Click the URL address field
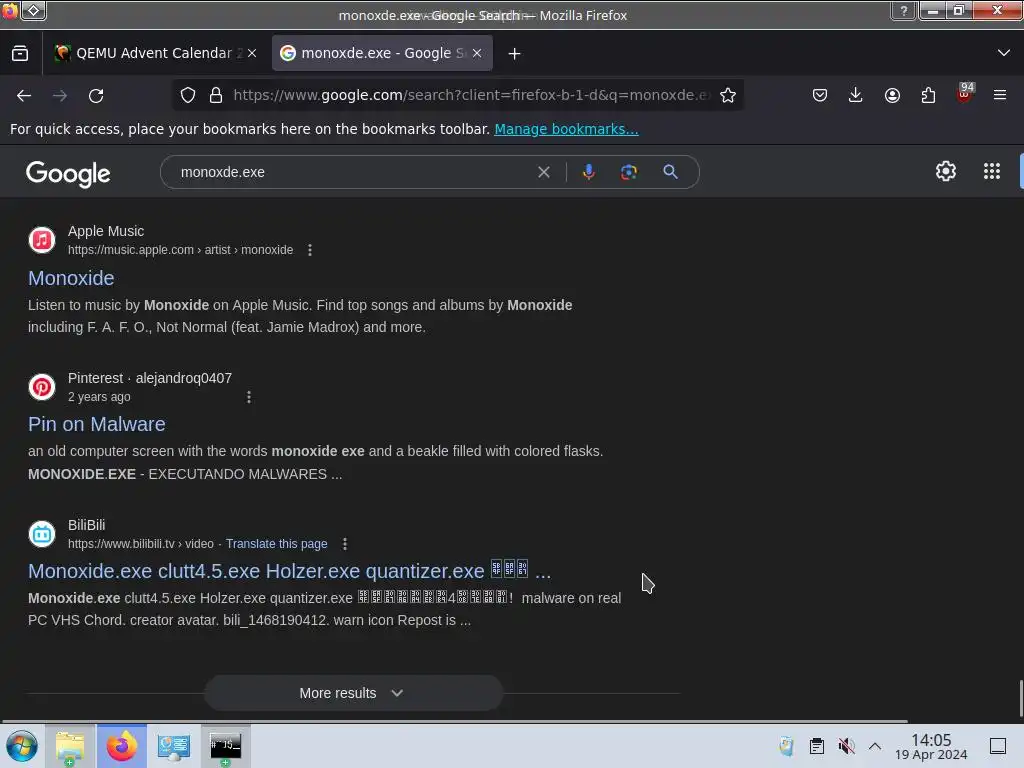Viewport: 1024px width, 768px height. click(470, 95)
